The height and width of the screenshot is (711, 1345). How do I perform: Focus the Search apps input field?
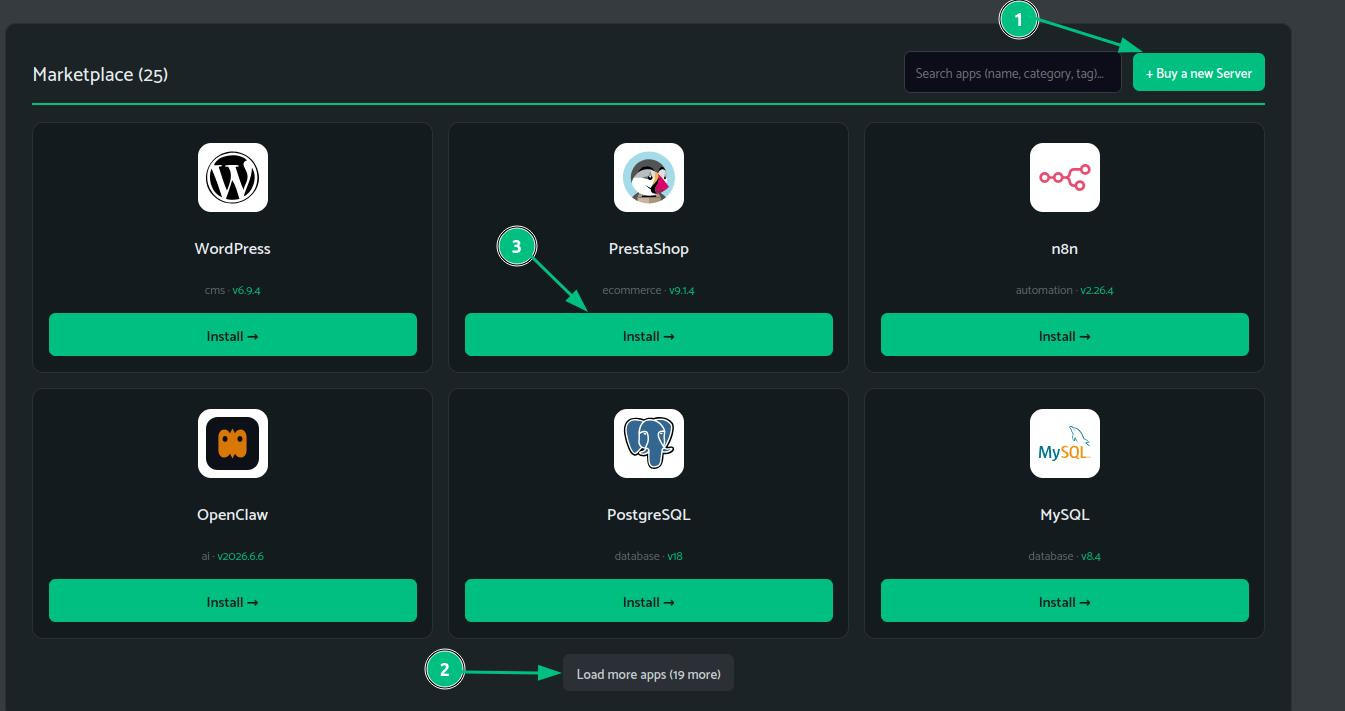[1013, 72]
